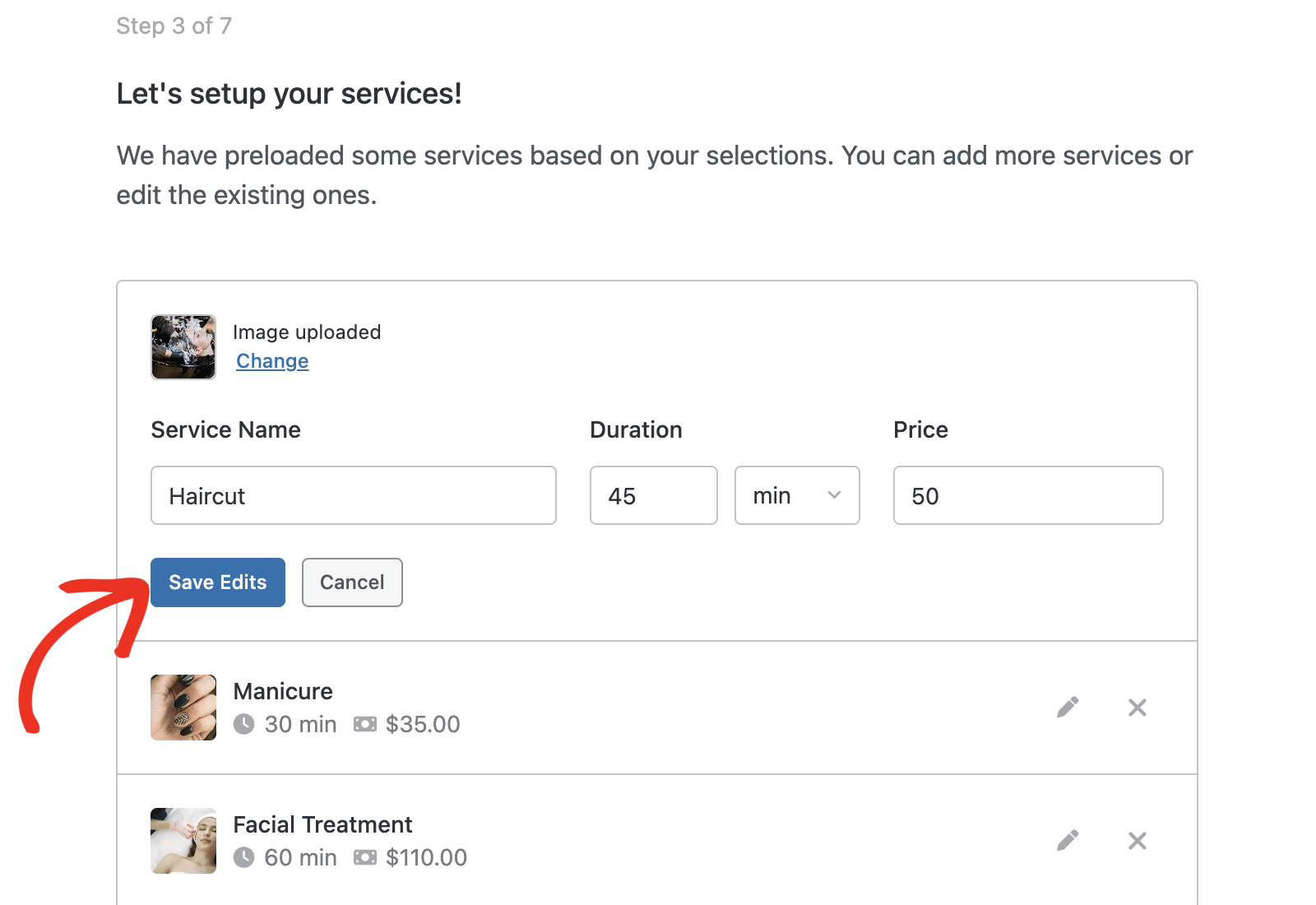Image resolution: width=1316 pixels, height=905 pixels.
Task: Edit the Manicure service via pencil icon
Action: [x=1068, y=707]
